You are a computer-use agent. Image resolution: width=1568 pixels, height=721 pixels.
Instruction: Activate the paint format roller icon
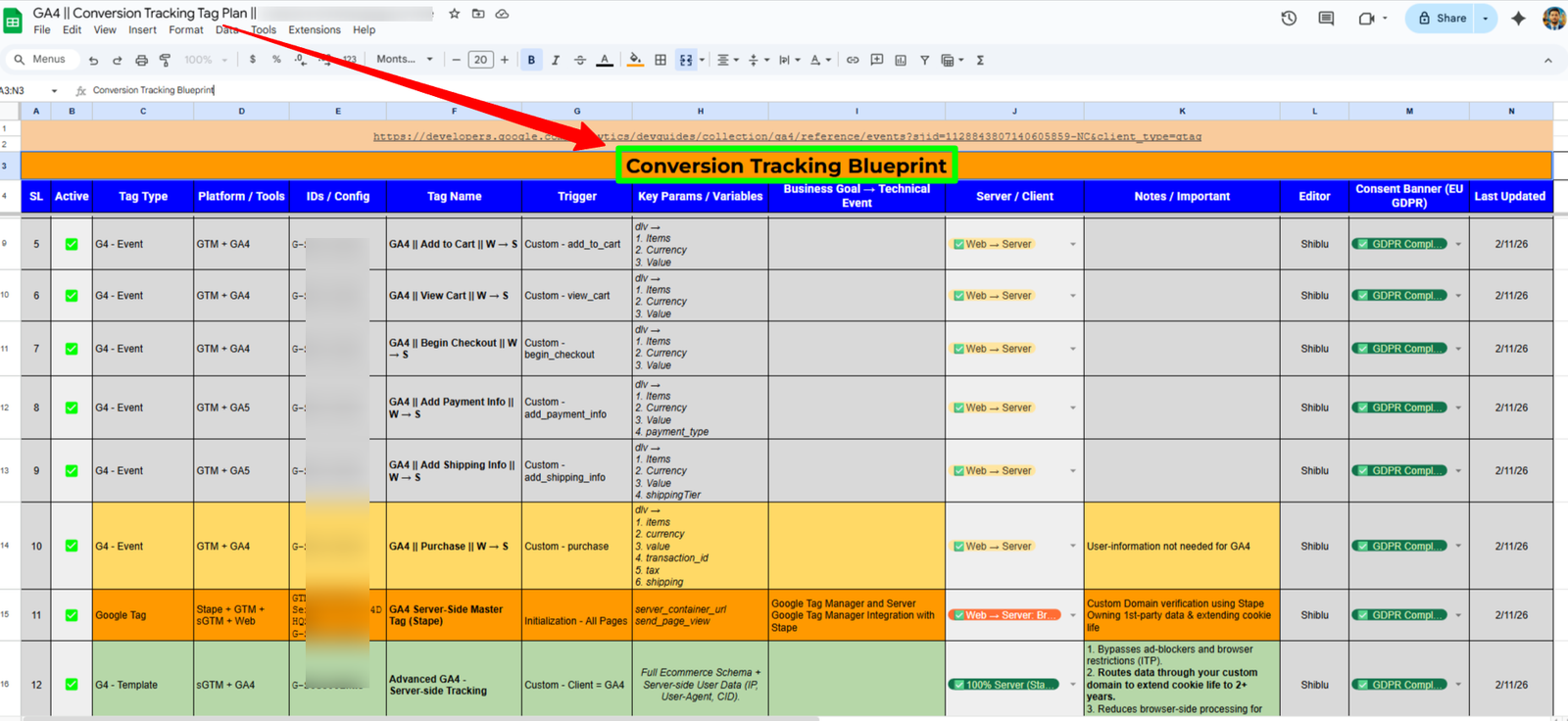click(x=165, y=60)
